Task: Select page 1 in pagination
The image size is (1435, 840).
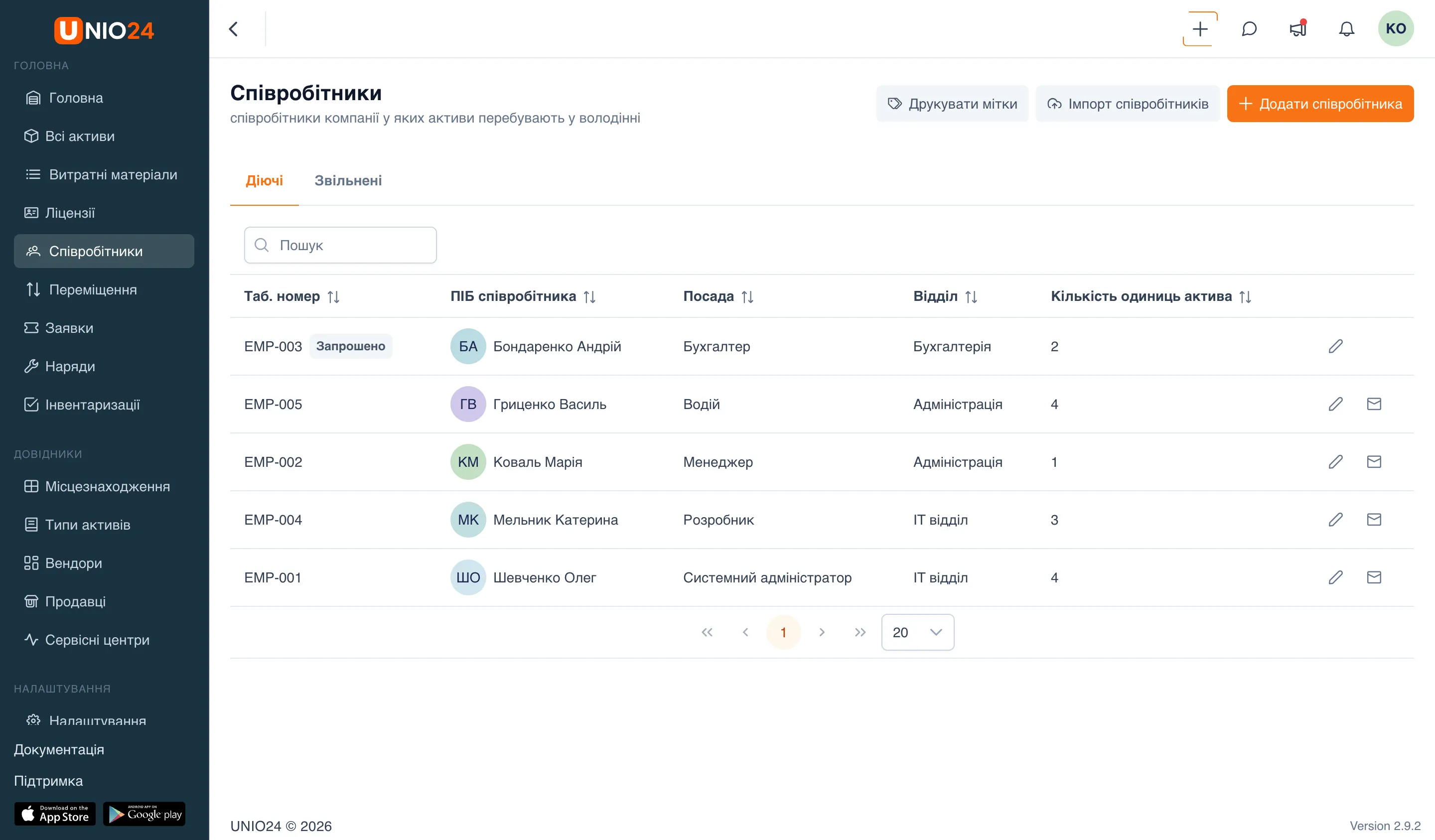Action: pyautogui.click(x=783, y=632)
